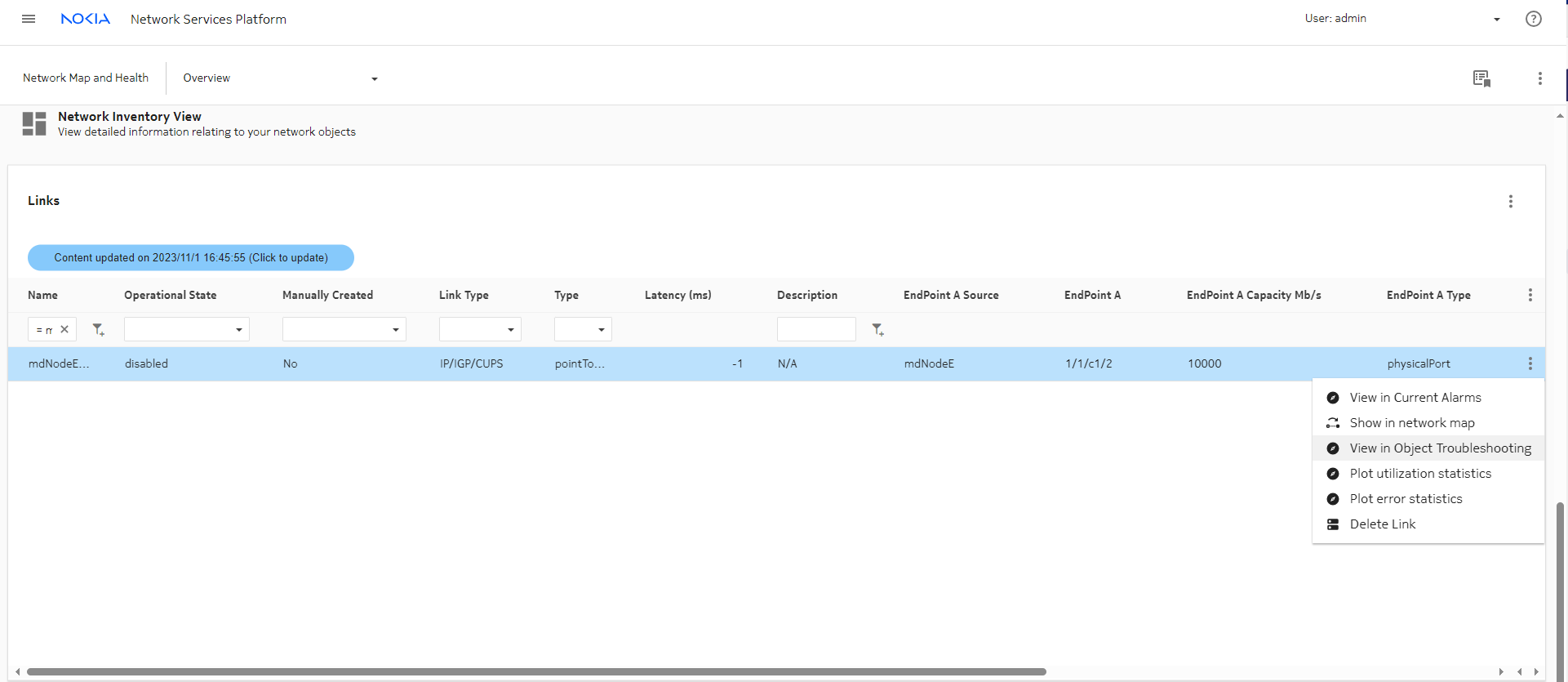Image resolution: width=1568 pixels, height=682 pixels.
Task: Click the bookmarked list icon in toolbar
Action: coord(1481,78)
